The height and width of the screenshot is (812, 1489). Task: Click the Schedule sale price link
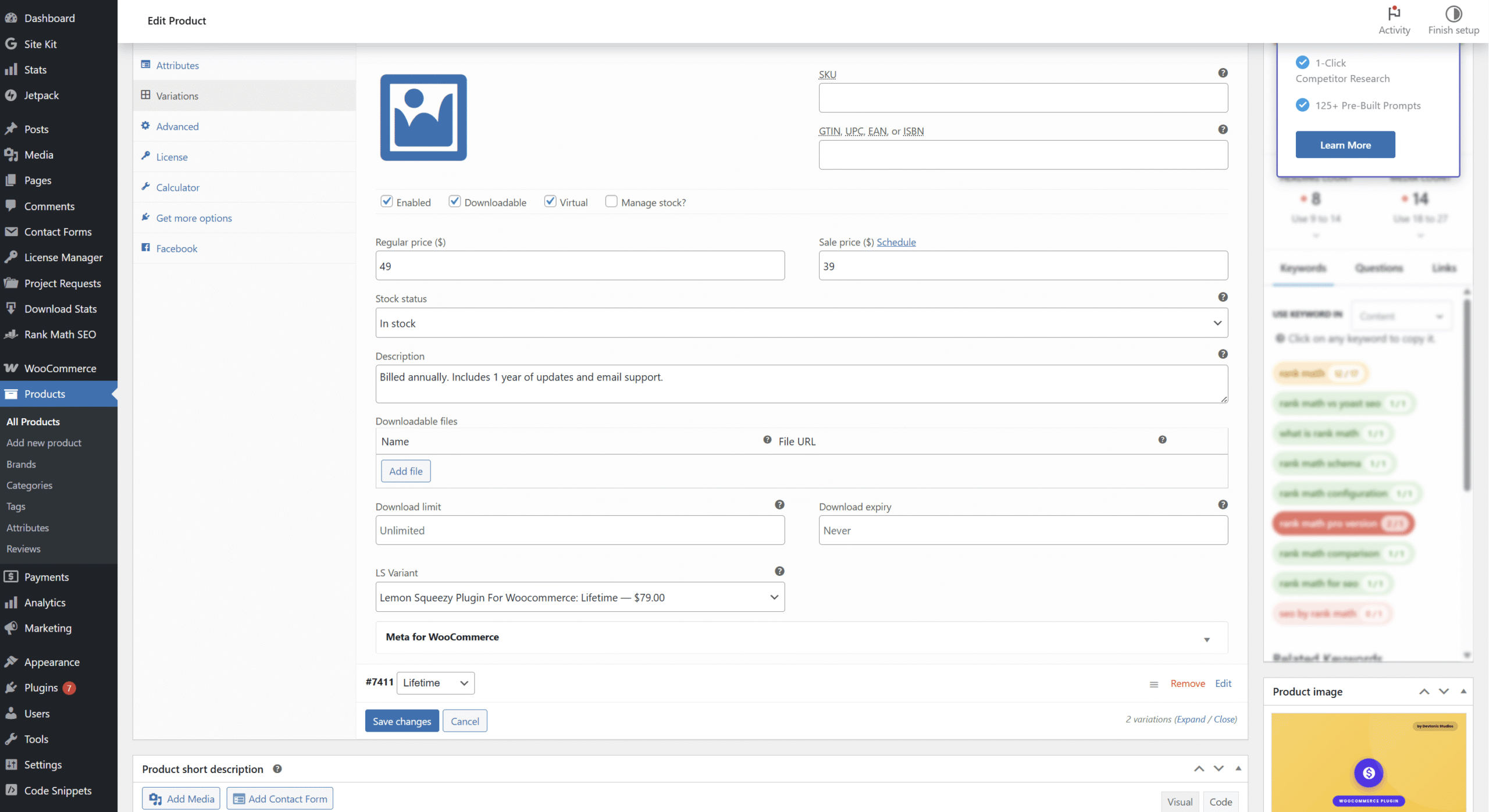[896, 242]
